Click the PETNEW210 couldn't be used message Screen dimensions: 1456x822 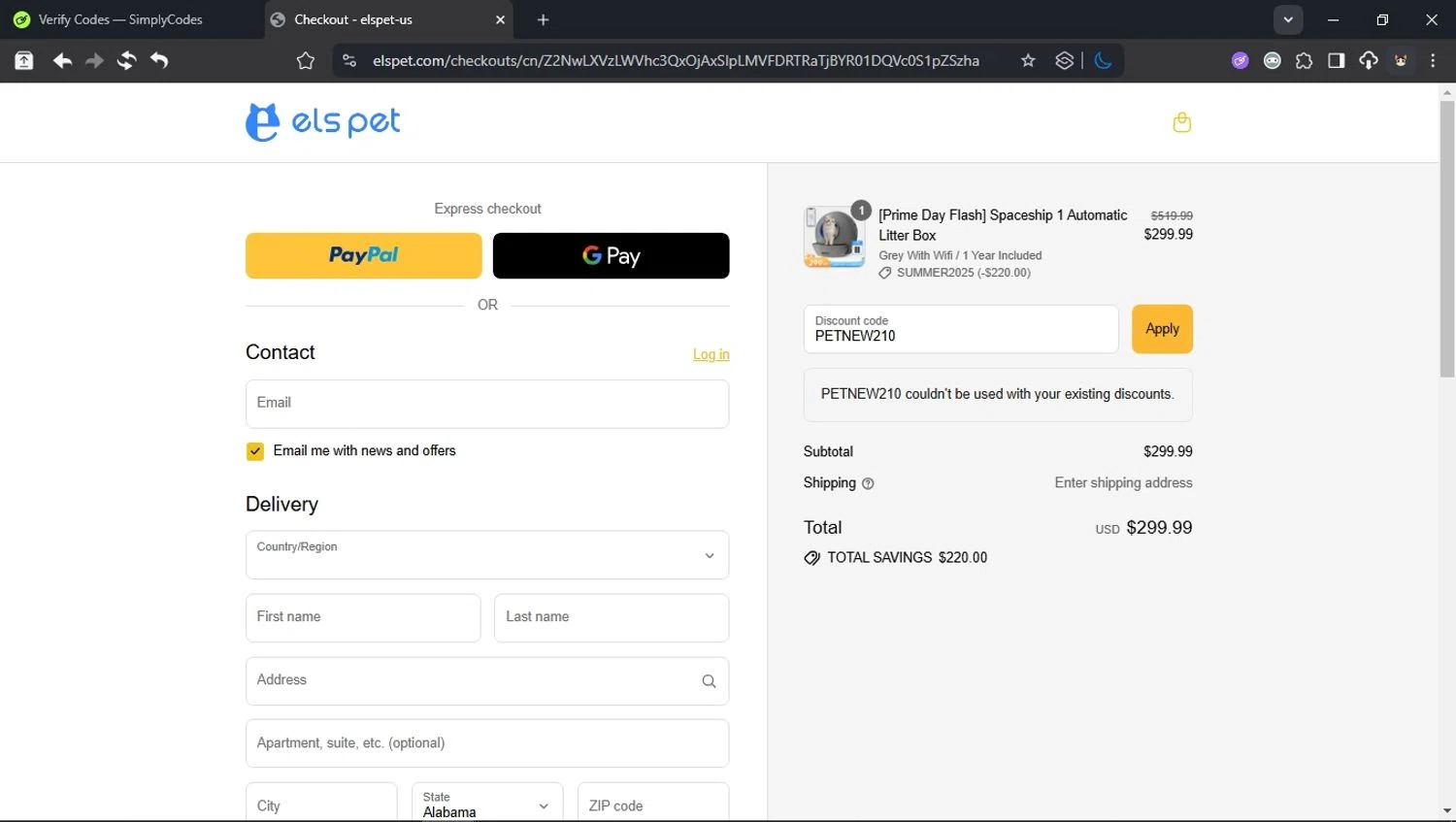pos(998,395)
